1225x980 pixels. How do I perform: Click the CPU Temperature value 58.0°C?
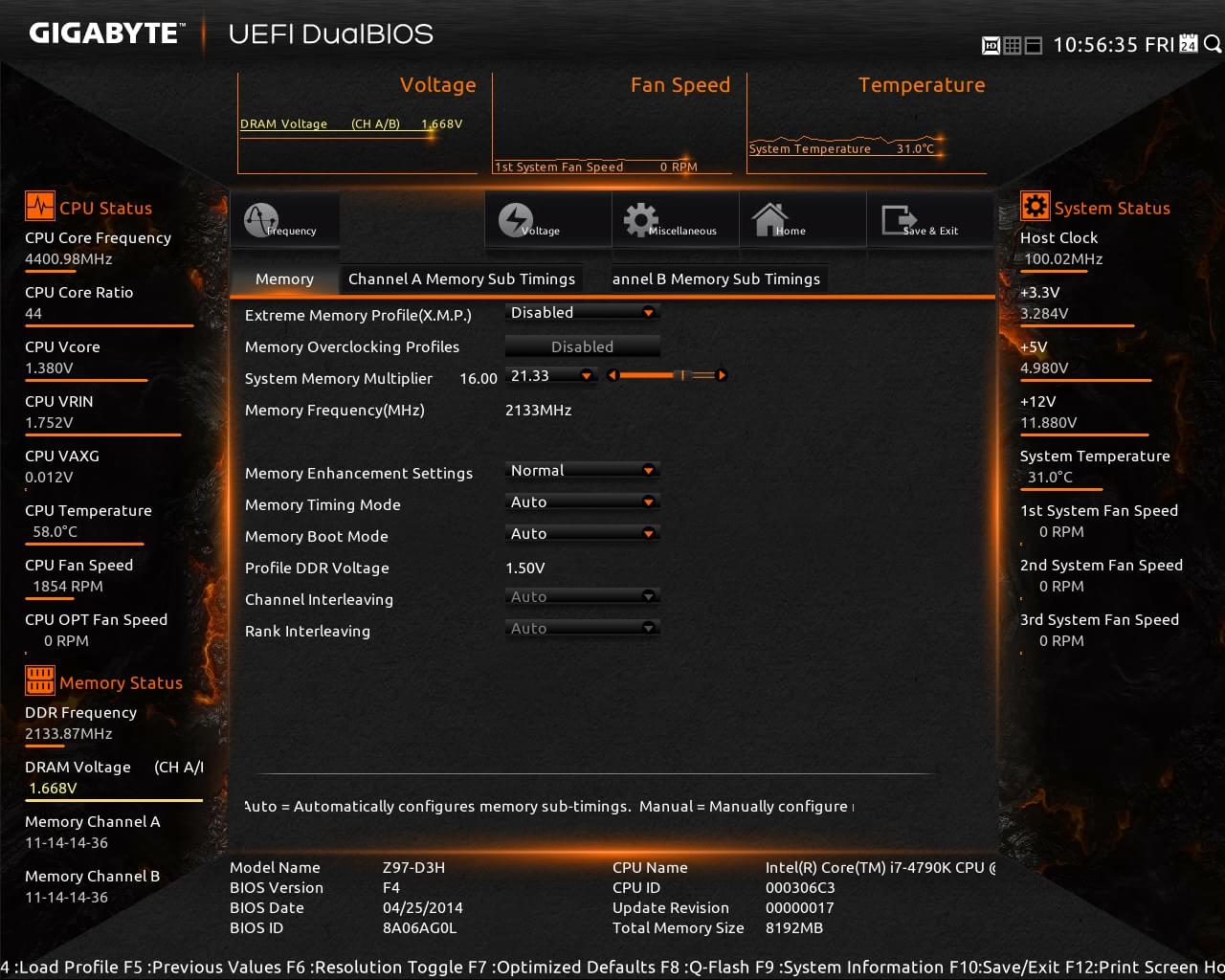[x=56, y=531]
